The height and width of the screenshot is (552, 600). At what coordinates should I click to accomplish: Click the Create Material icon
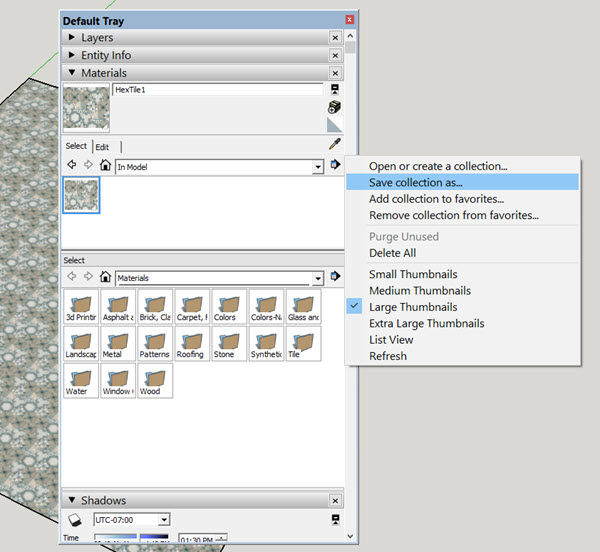coord(335,107)
